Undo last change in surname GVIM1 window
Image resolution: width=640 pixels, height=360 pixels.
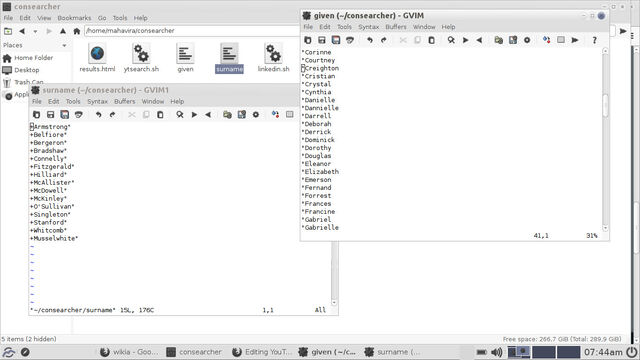[x=98, y=115]
